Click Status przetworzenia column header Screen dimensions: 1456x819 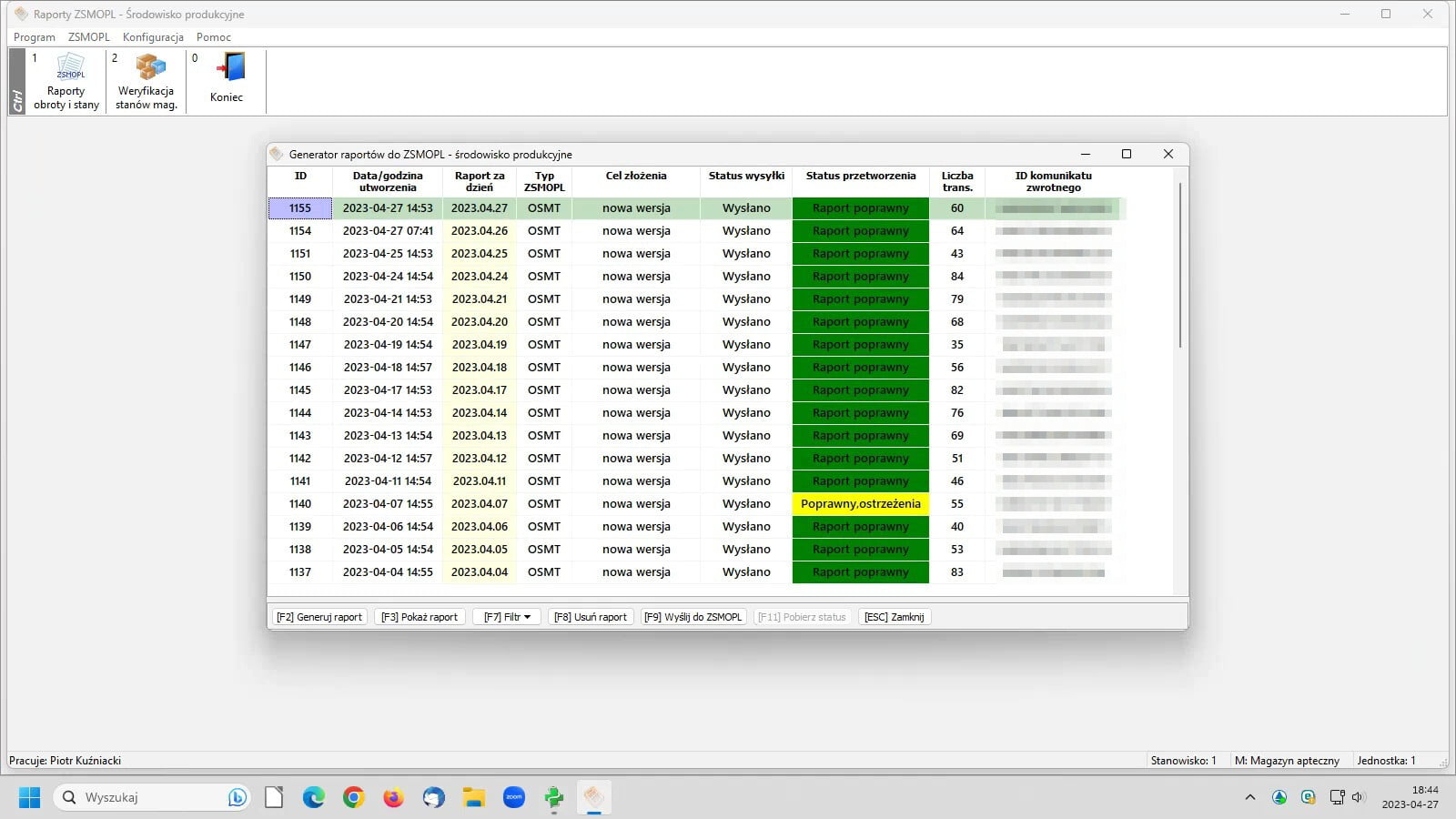[861, 181]
